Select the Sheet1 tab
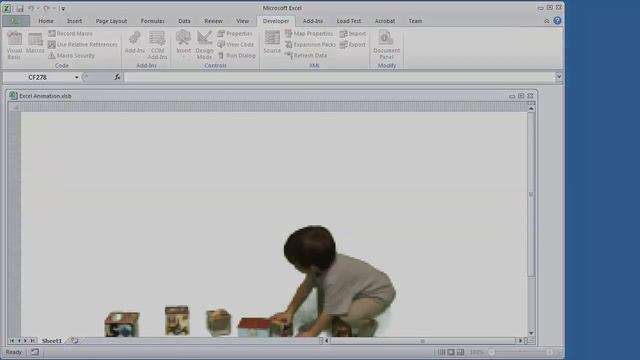Image resolution: width=640 pixels, height=360 pixels. click(x=52, y=341)
